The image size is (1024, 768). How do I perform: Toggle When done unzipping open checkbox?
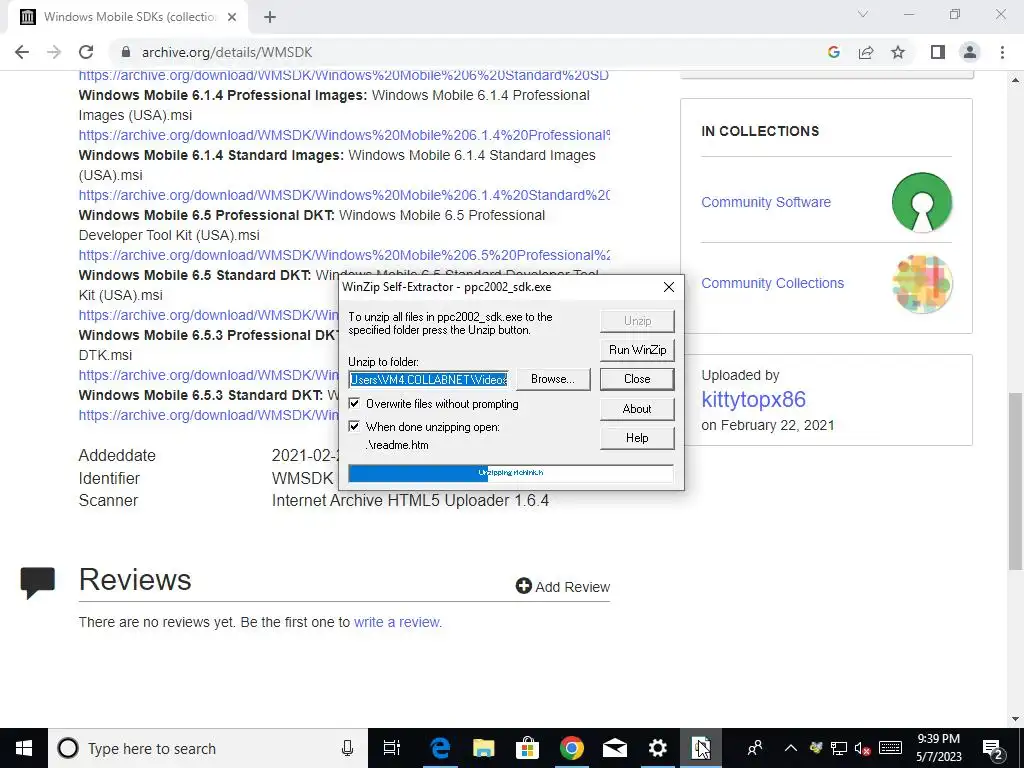tap(354, 426)
